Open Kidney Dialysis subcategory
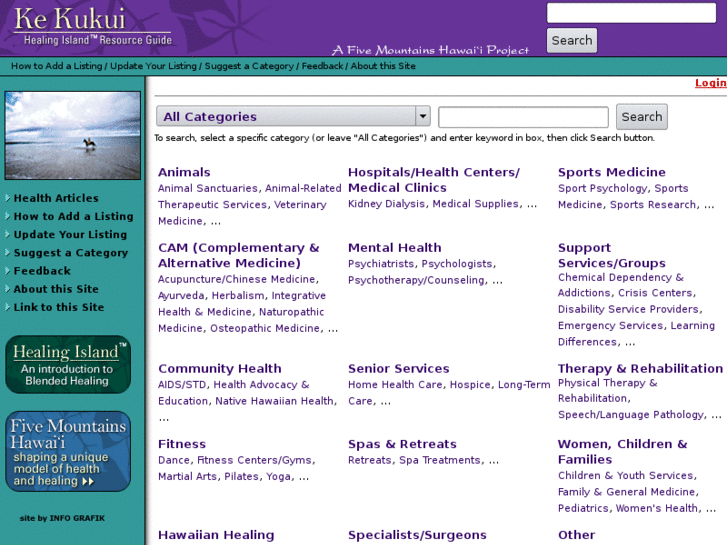 [x=386, y=204]
